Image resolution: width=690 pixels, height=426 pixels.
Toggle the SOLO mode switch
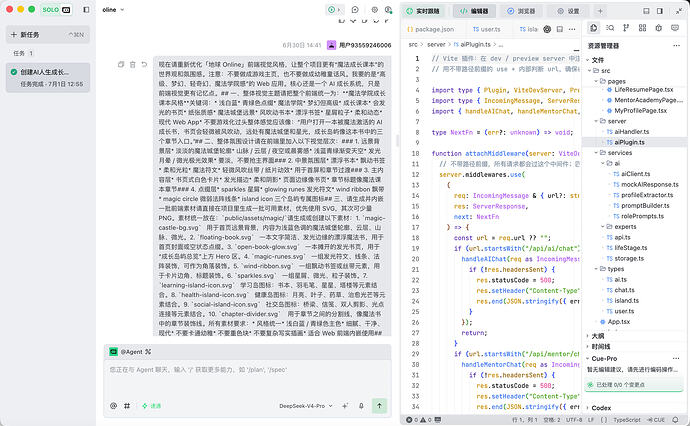[x=56, y=9]
